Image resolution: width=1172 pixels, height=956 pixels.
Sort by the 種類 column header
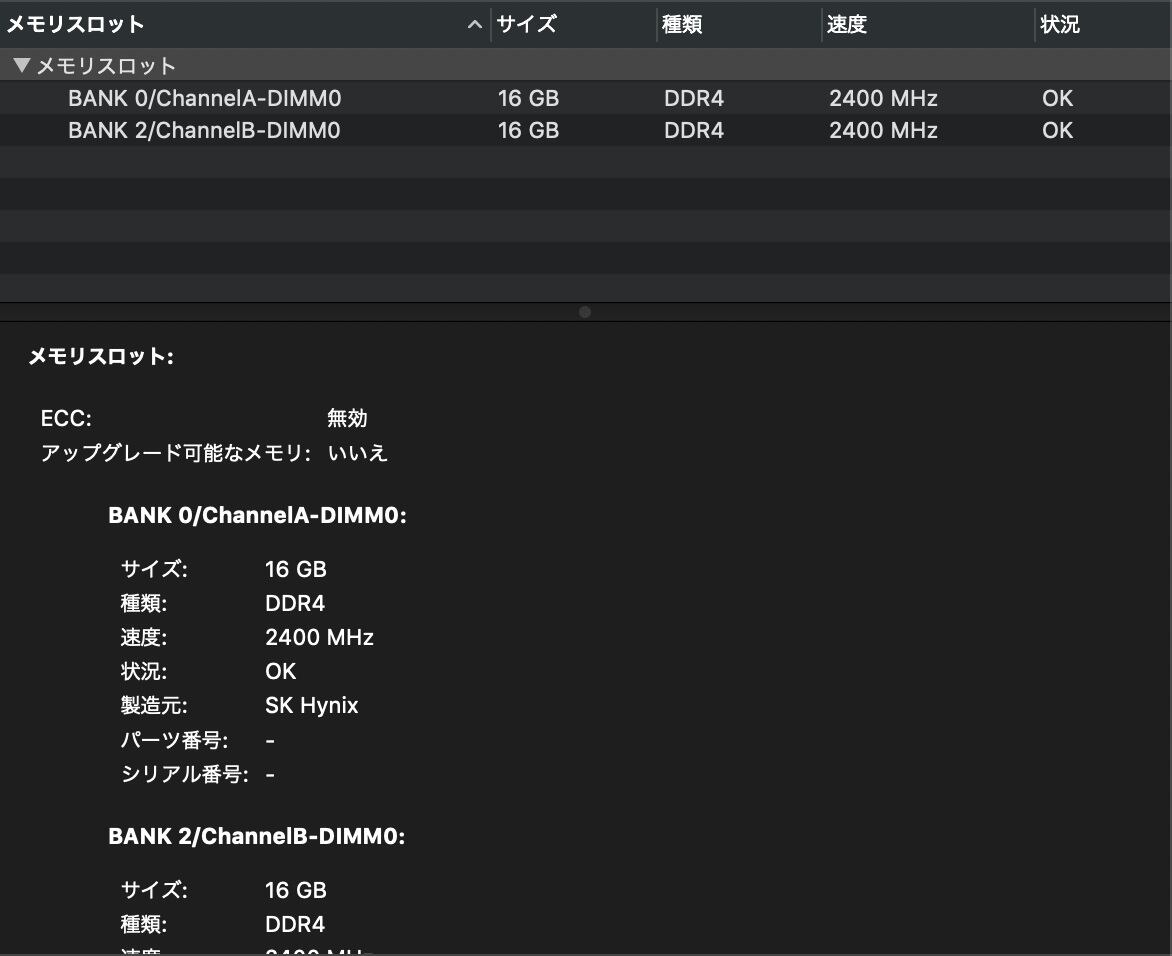682,25
